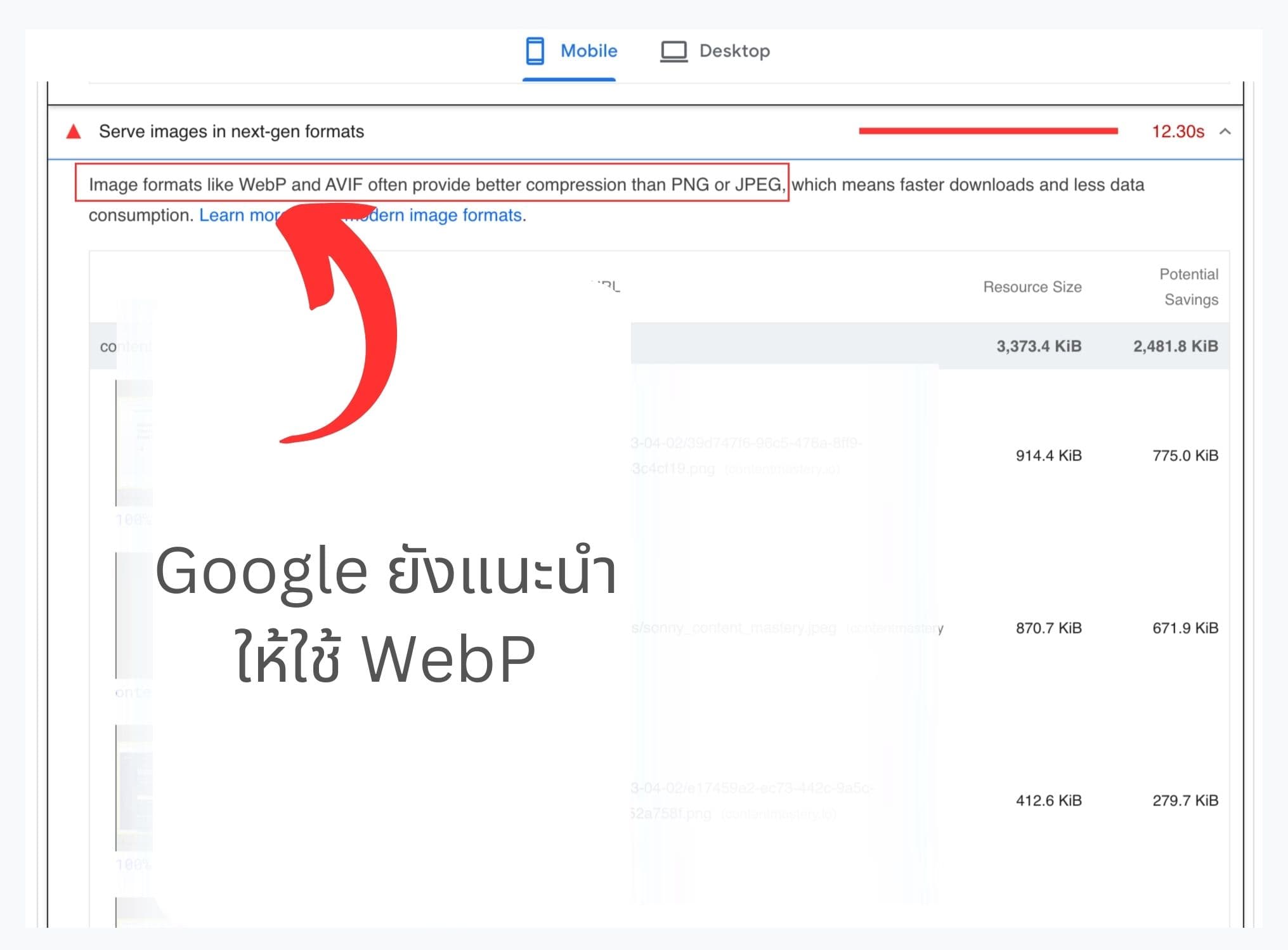Click the mobile phone icon
This screenshot has width=1288, height=950.
click(535, 51)
